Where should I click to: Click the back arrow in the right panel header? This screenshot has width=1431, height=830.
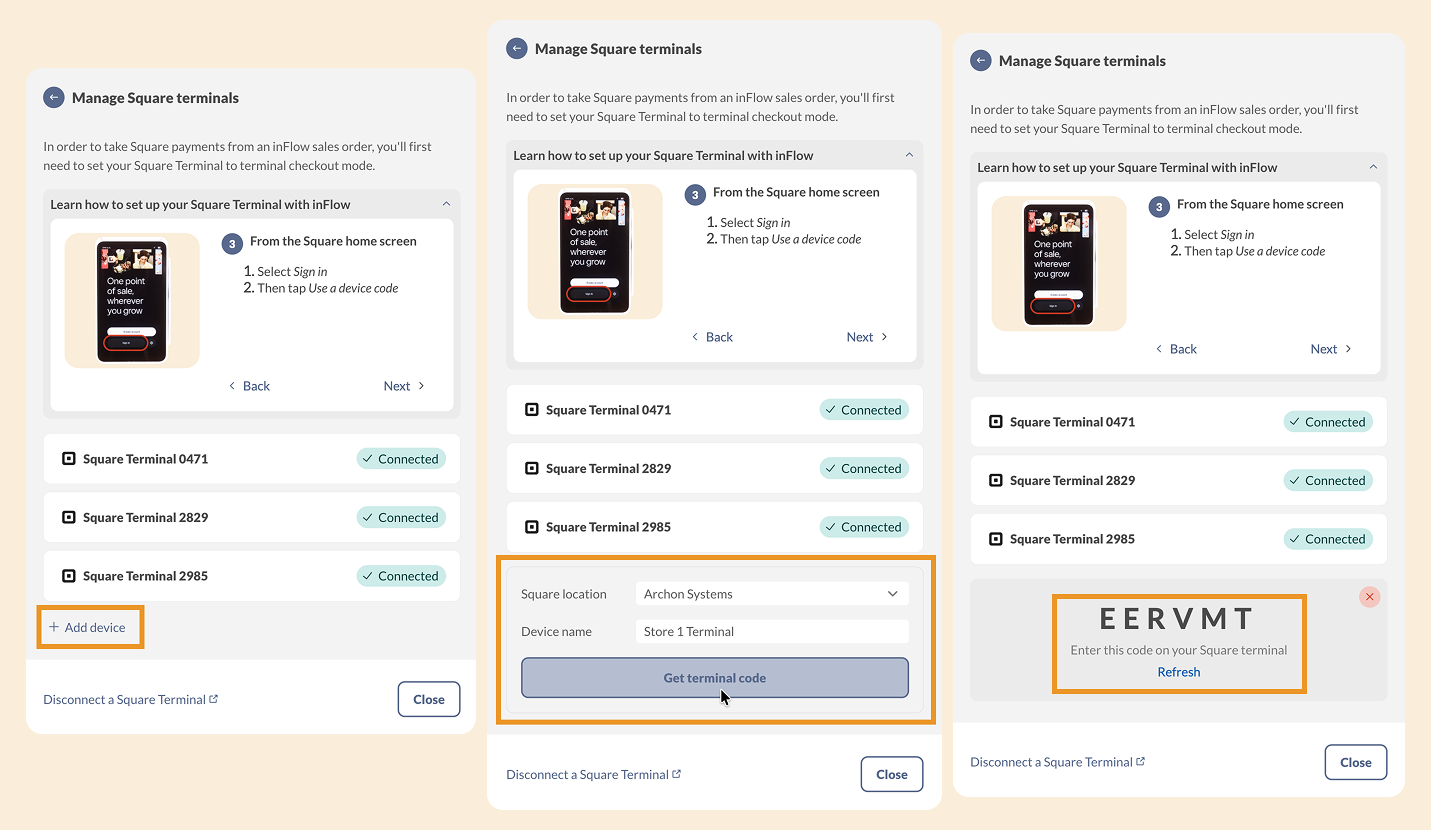tap(980, 61)
